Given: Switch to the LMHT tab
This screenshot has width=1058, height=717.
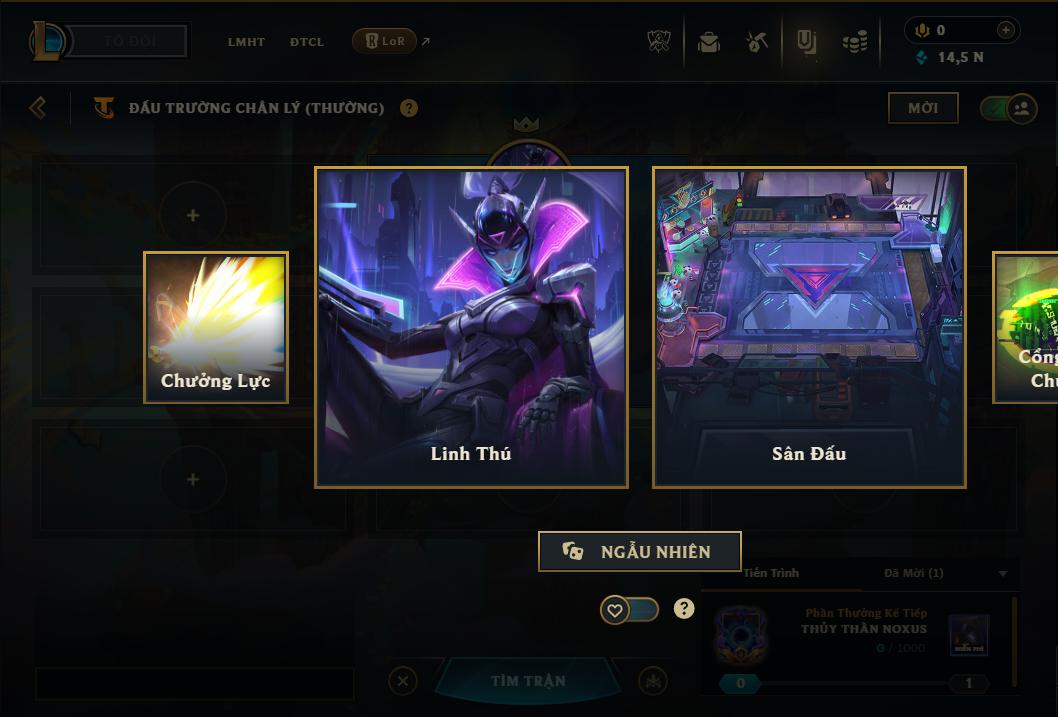Looking at the screenshot, I should [x=246, y=42].
